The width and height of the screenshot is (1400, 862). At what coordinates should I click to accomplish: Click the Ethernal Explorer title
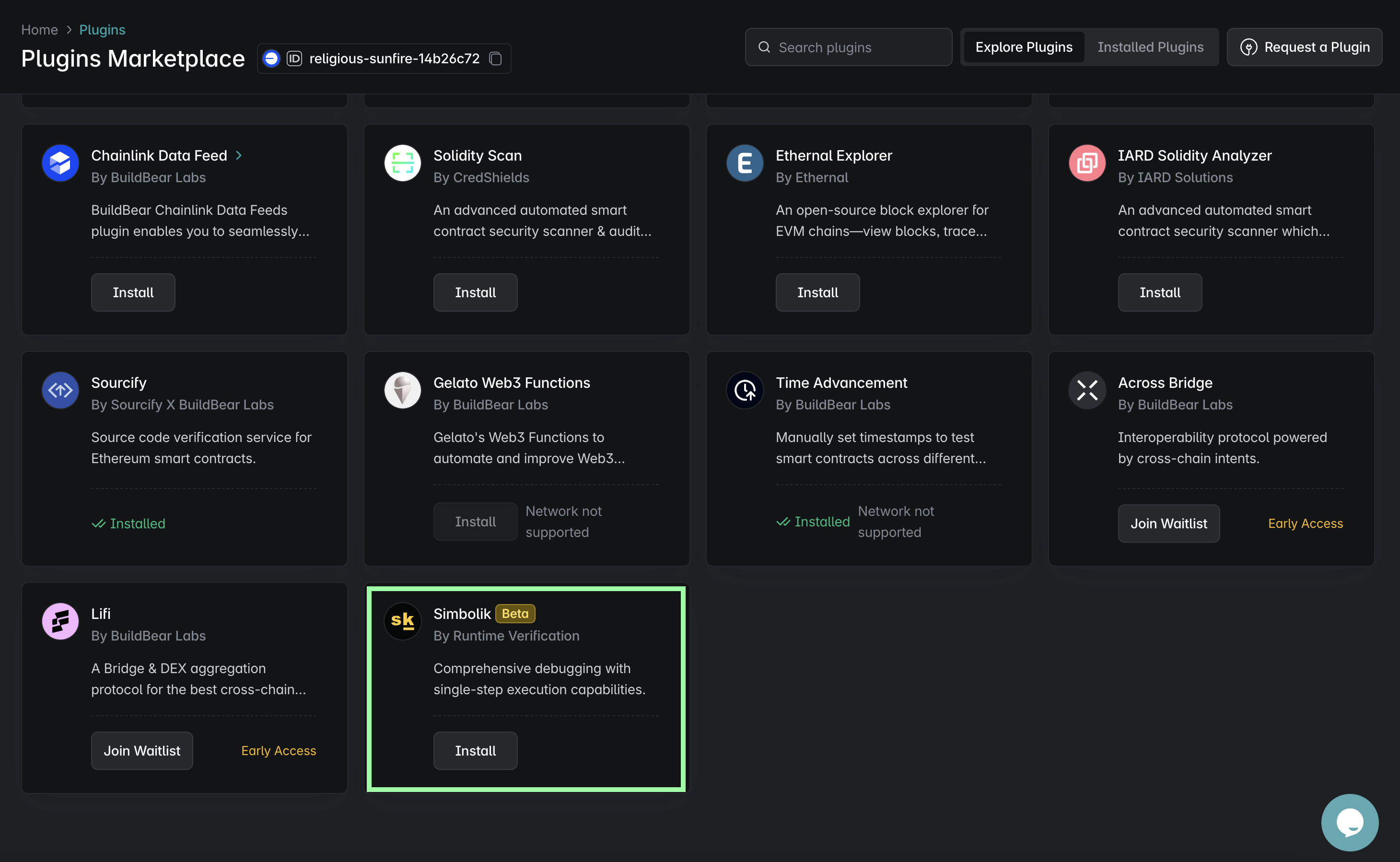pos(834,155)
